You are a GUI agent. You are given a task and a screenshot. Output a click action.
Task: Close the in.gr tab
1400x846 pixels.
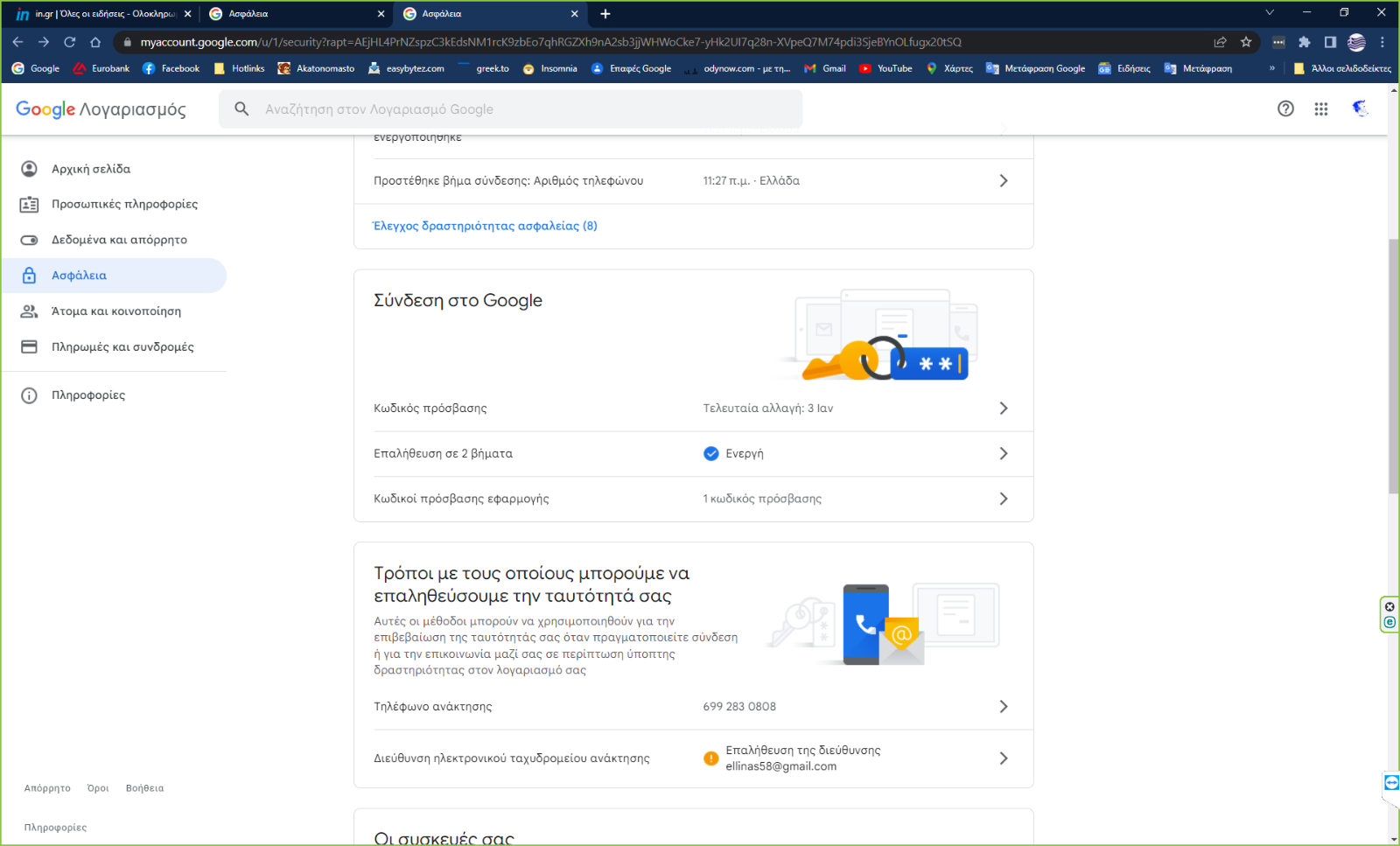(187, 14)
